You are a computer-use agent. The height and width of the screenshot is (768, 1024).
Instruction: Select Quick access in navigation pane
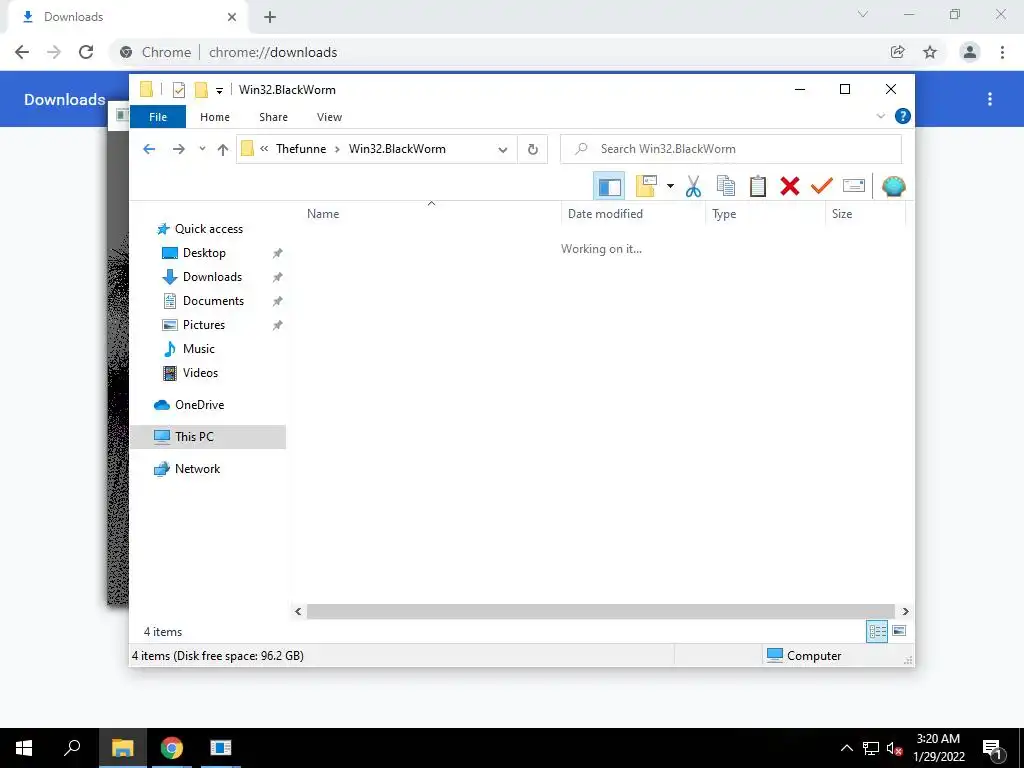coord(208,229)
